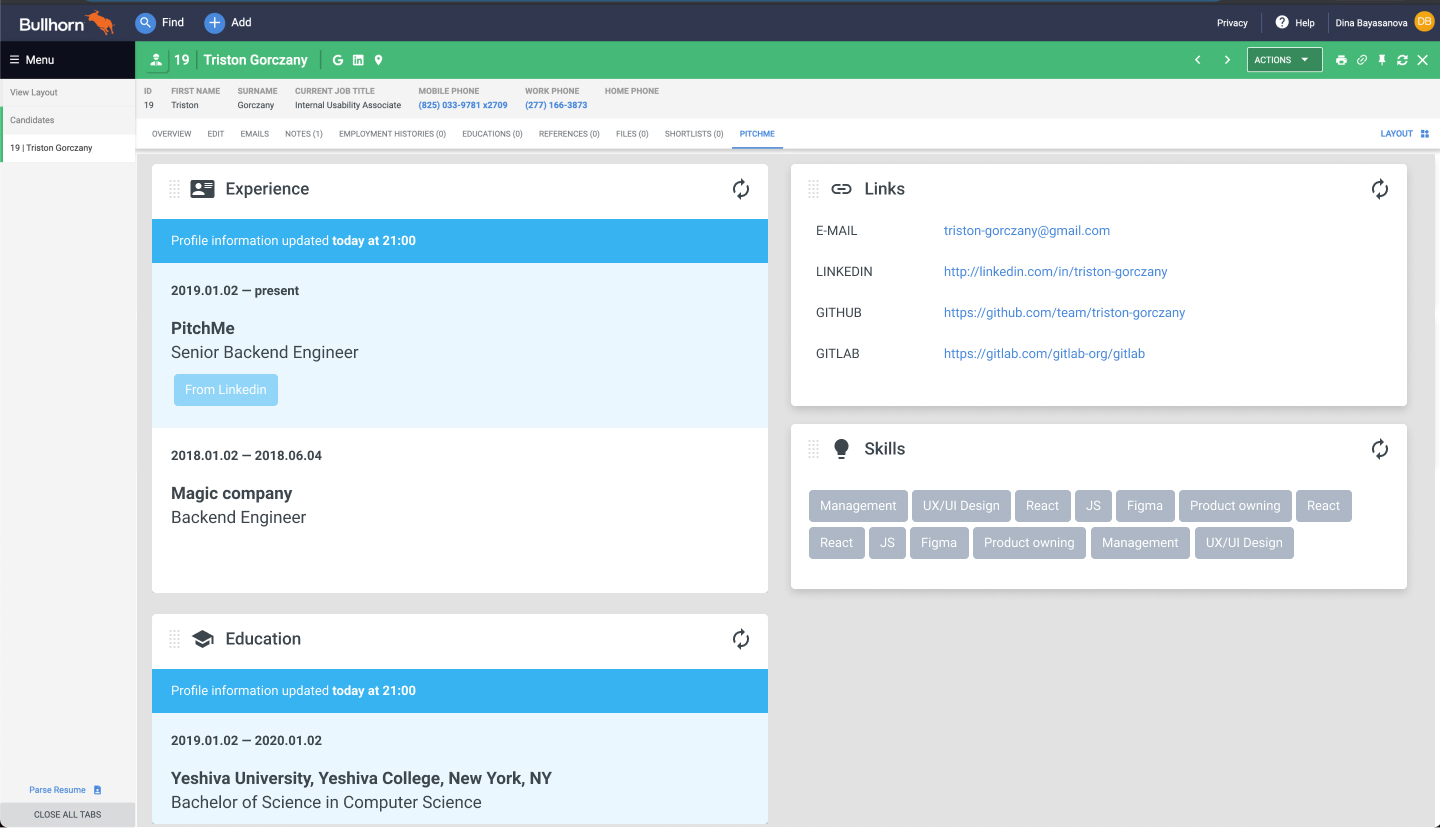This screenshot has height=828, width=1440.
Task: Open the Shortlists (0) tab
Action: 694,134
